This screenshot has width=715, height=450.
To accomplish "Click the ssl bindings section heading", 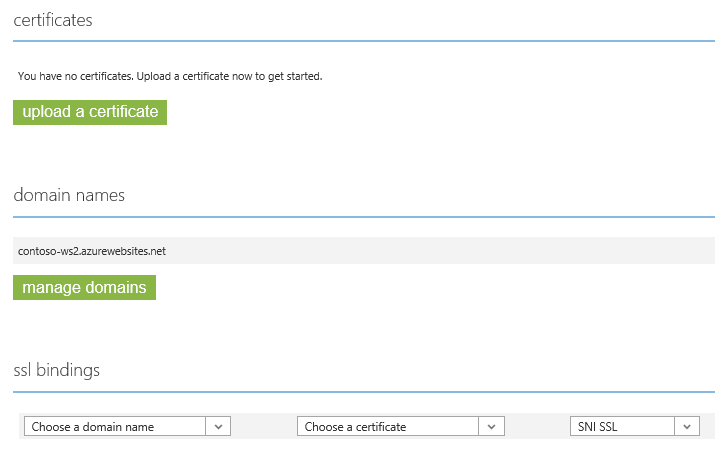I will [x=57, y=370].
